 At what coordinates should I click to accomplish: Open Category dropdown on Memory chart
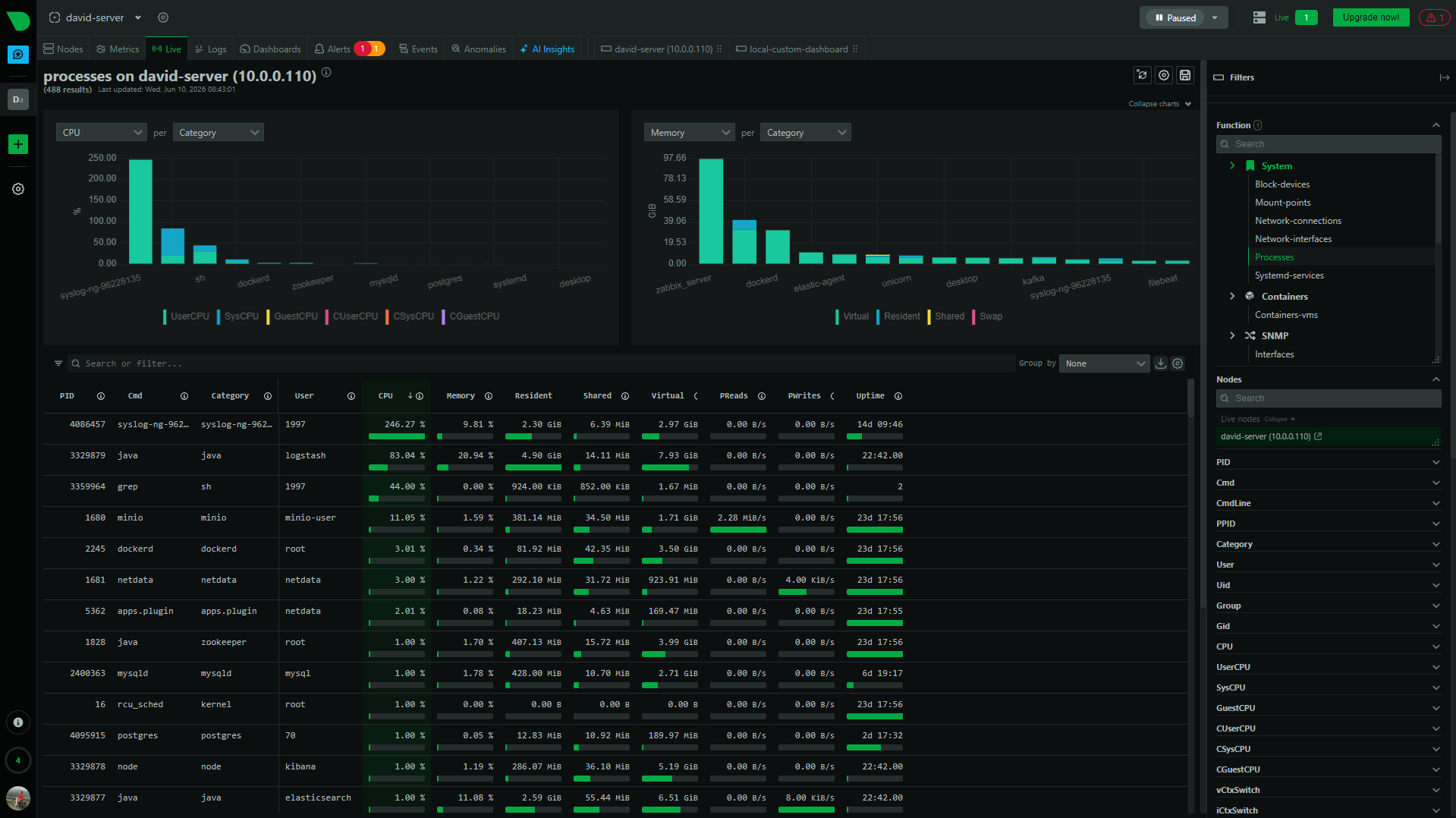(x=806, y=133)
